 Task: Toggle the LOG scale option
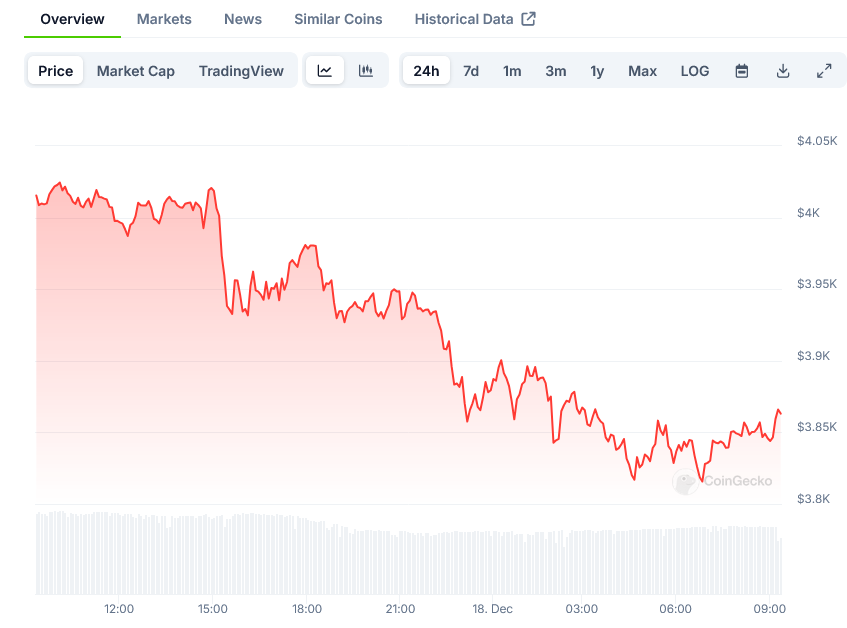click(x=695, y=71)
